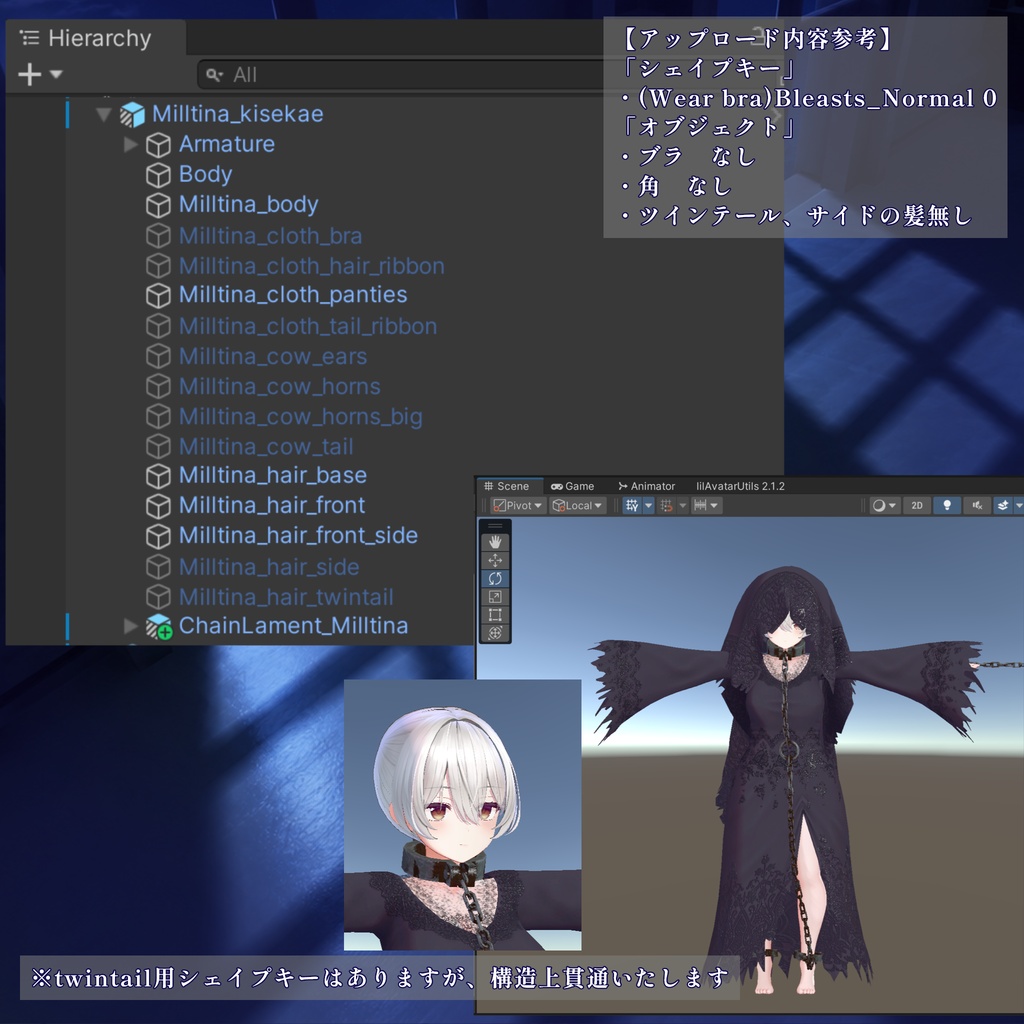Select the Scale tool
Viewport: 1024px width, 1024px height.
click(495, 597)
